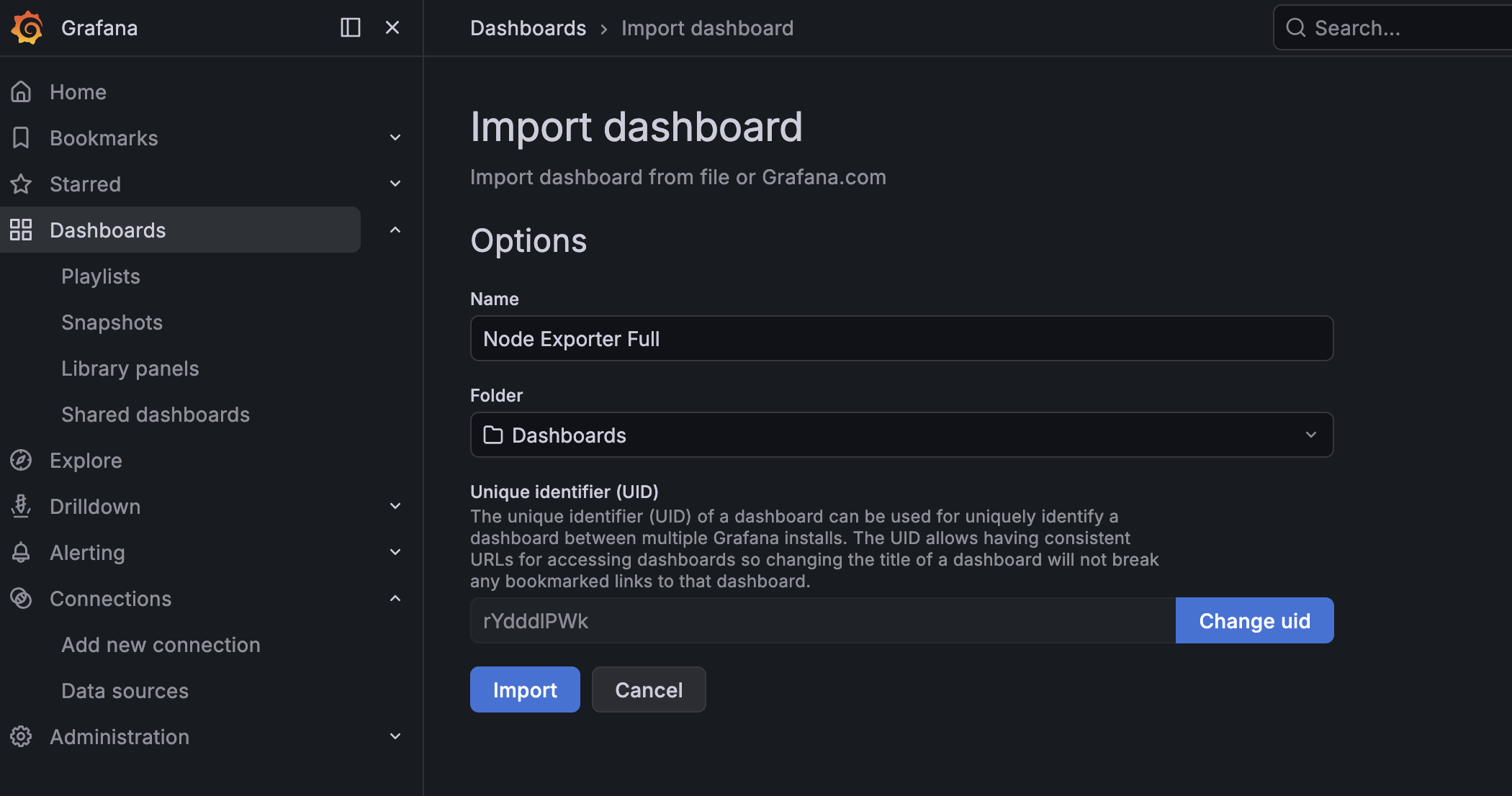Click the search magnifier icon

(1296, 28)
